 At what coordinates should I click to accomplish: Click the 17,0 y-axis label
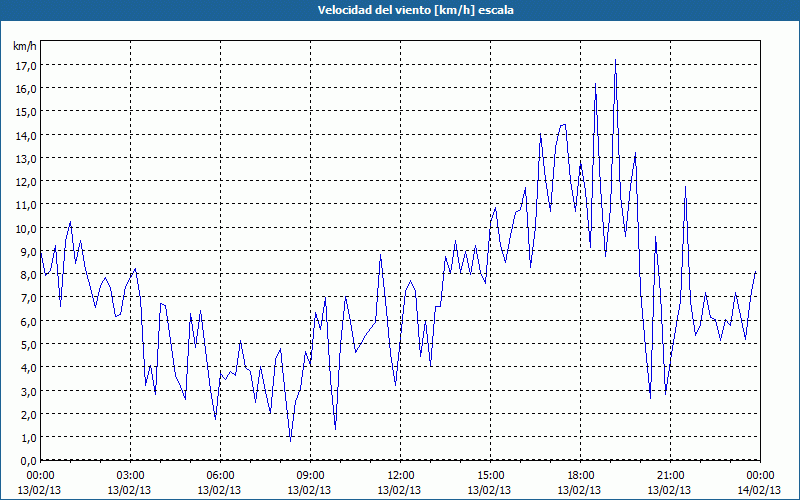click(x=26, y=65)
